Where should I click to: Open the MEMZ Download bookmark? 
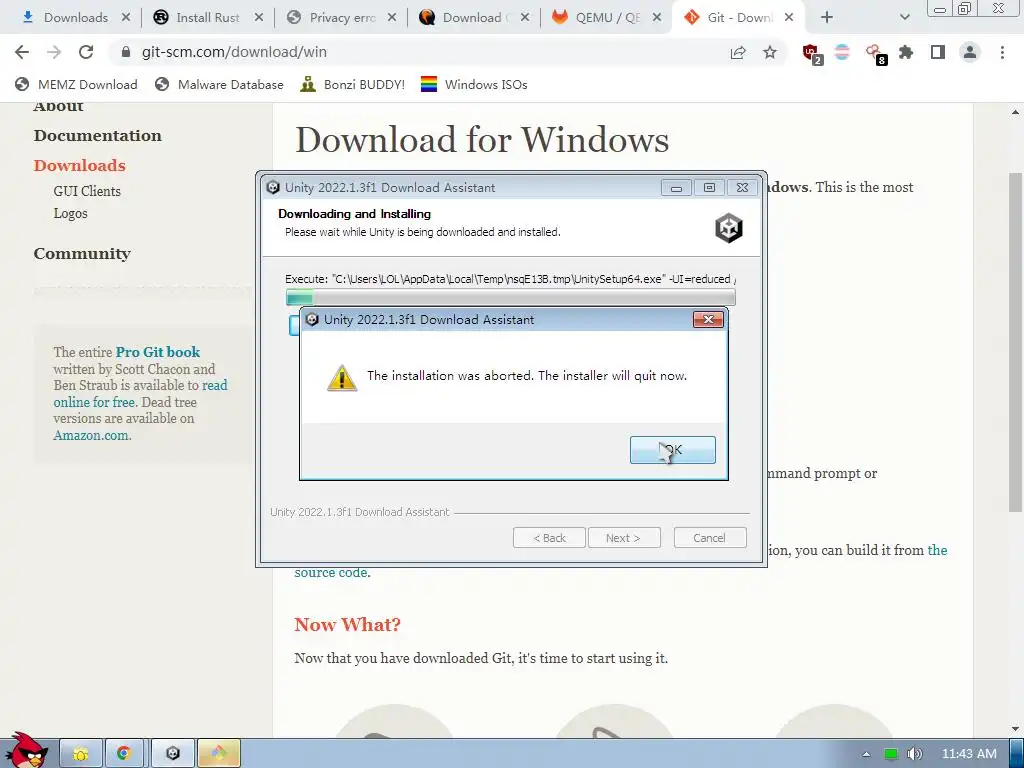pos(76,84)
